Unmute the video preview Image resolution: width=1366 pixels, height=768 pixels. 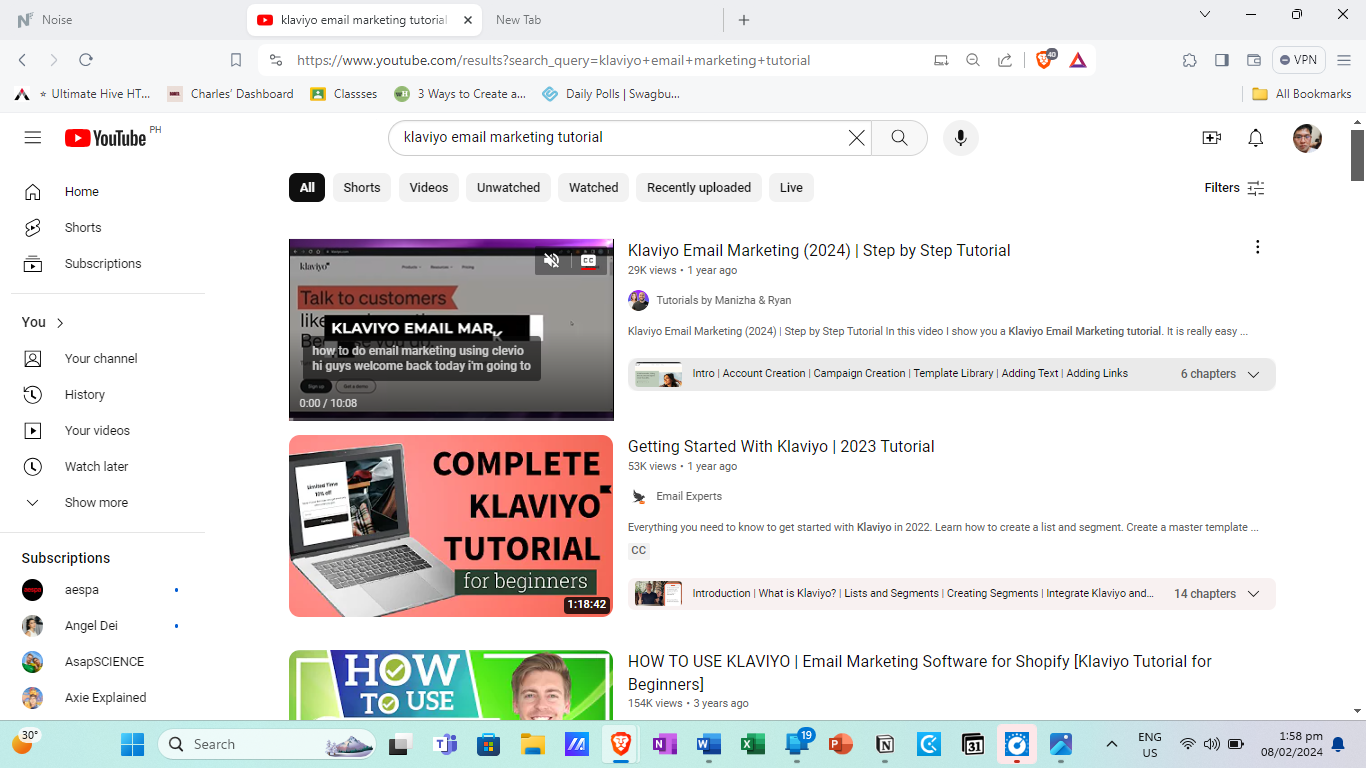pos(551,261)
